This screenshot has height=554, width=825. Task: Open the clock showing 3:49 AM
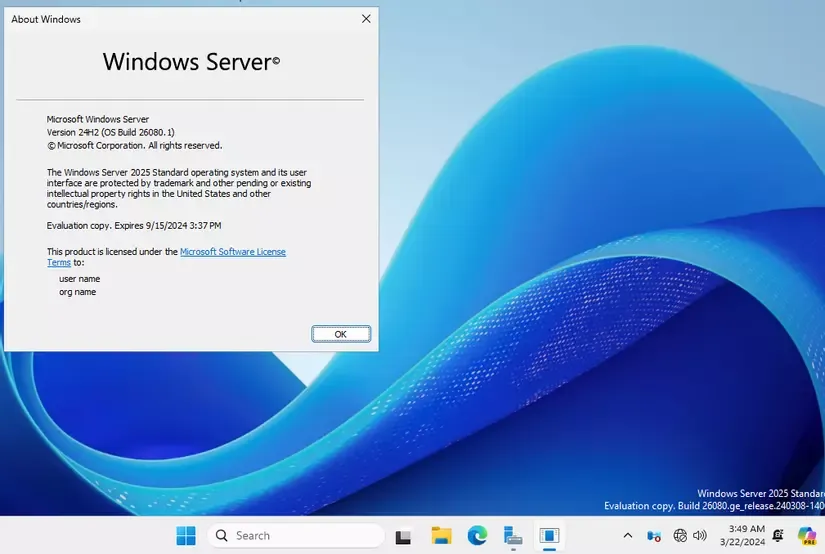[x=742, y=535]
